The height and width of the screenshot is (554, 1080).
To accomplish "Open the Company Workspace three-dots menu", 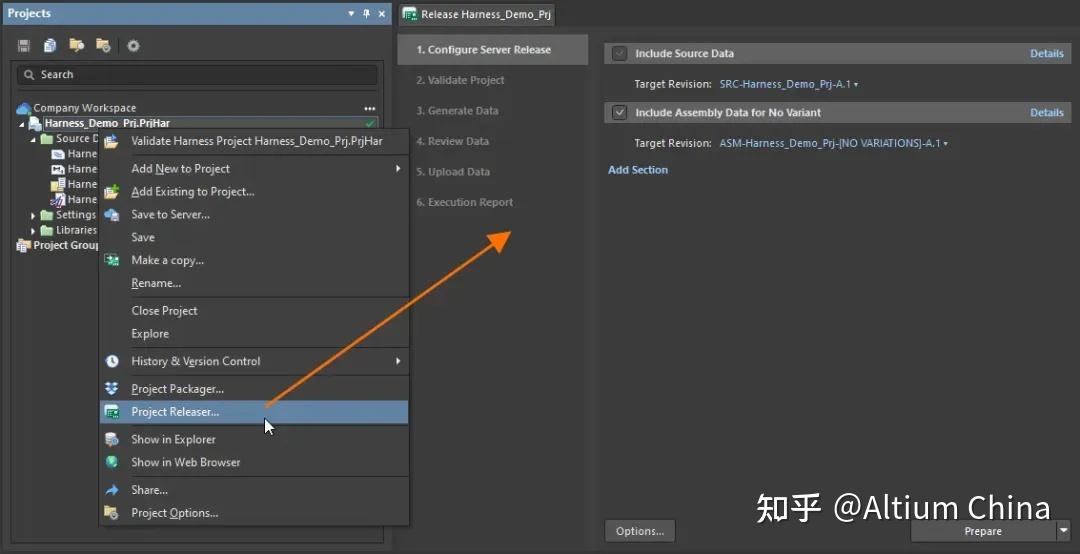I will [x=370, y=109].
